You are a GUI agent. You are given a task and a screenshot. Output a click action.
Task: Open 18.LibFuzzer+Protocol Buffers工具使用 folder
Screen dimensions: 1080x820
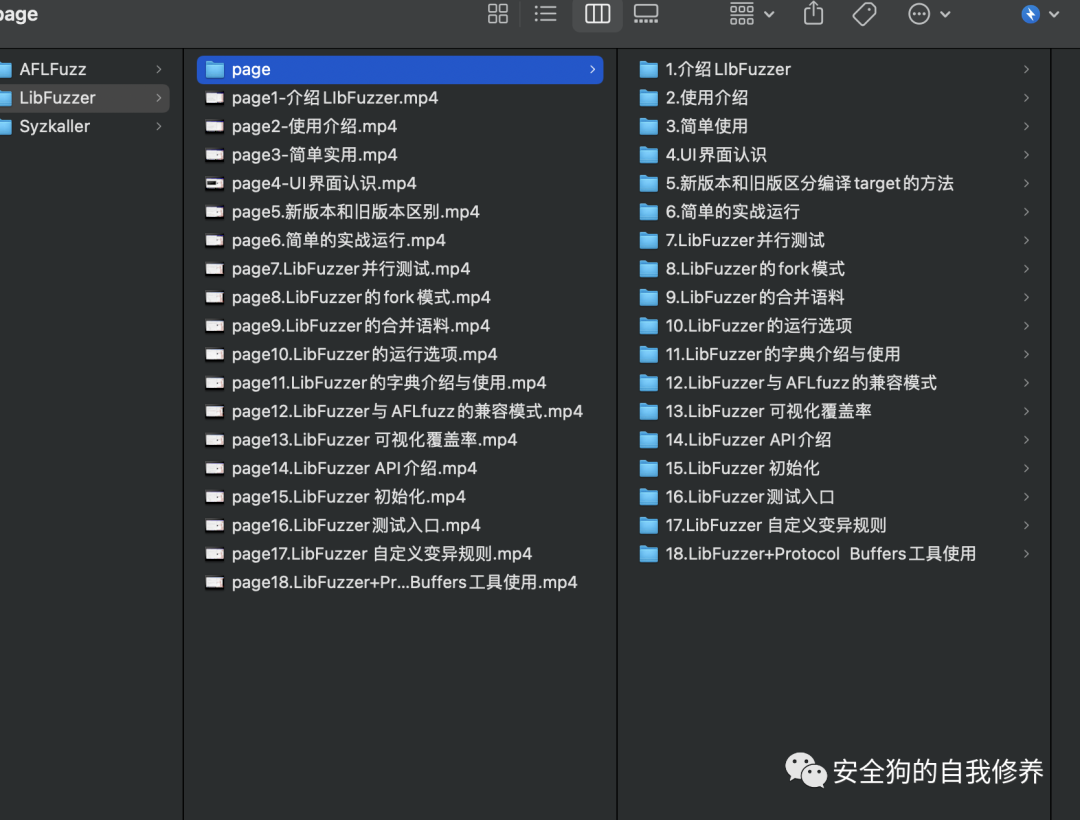point(834,554)
